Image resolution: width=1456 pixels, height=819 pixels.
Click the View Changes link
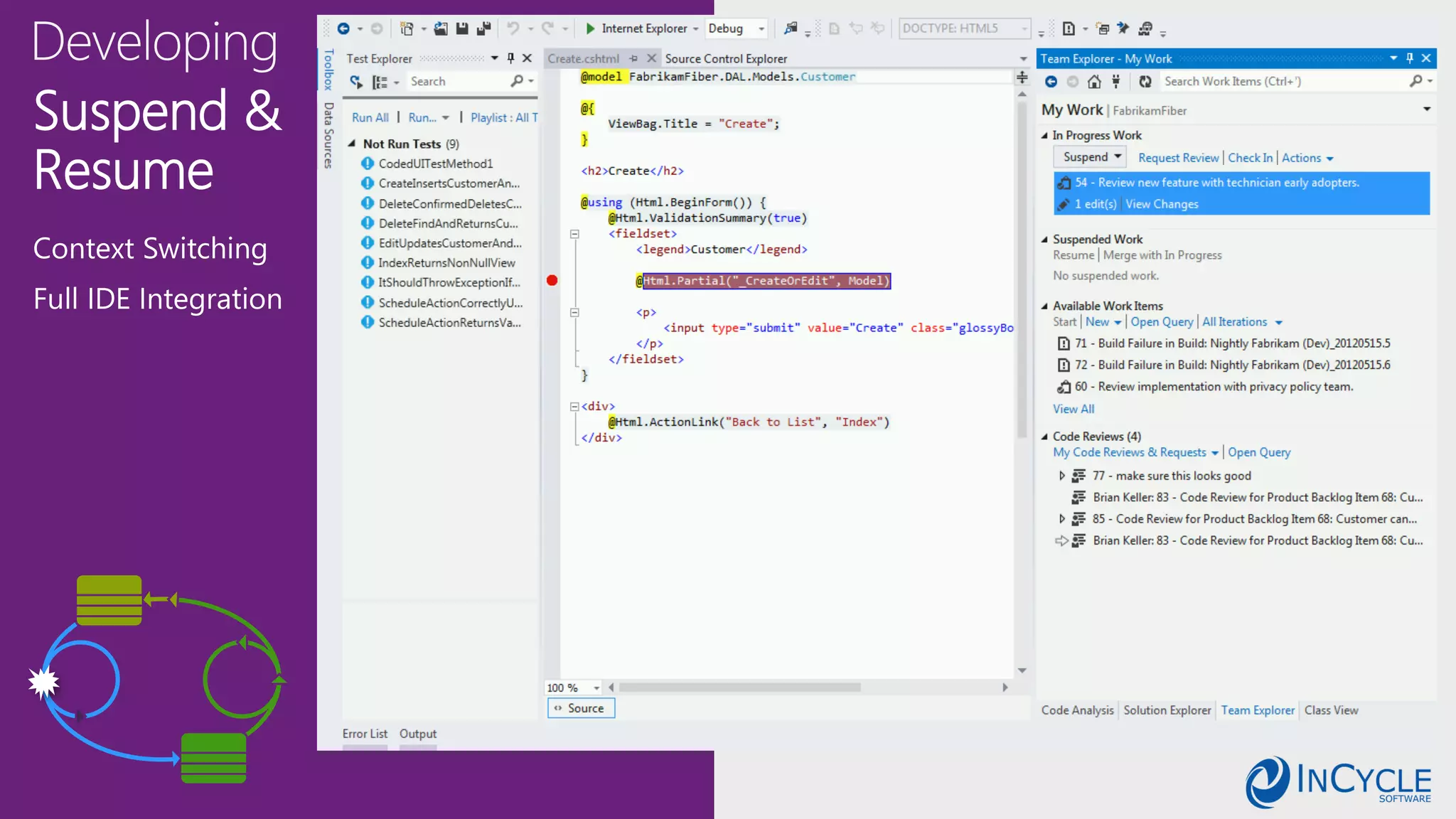tap(1162, 204)
